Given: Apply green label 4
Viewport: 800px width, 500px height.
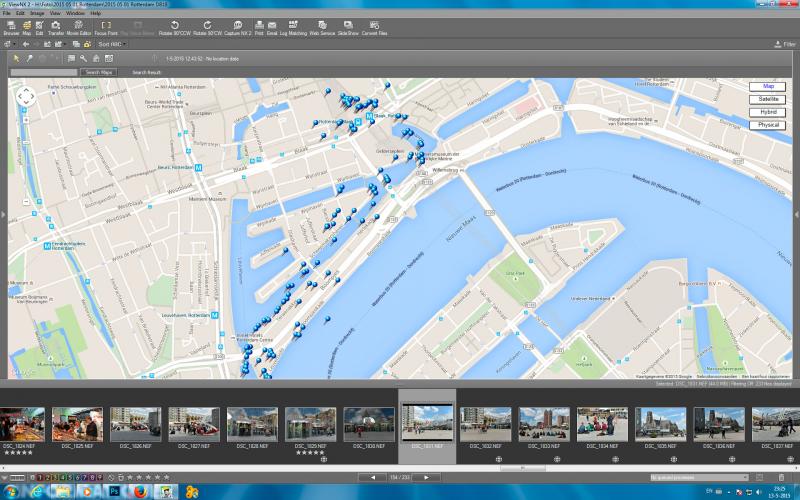Looking at the screenshot, I should coord(63,478).
